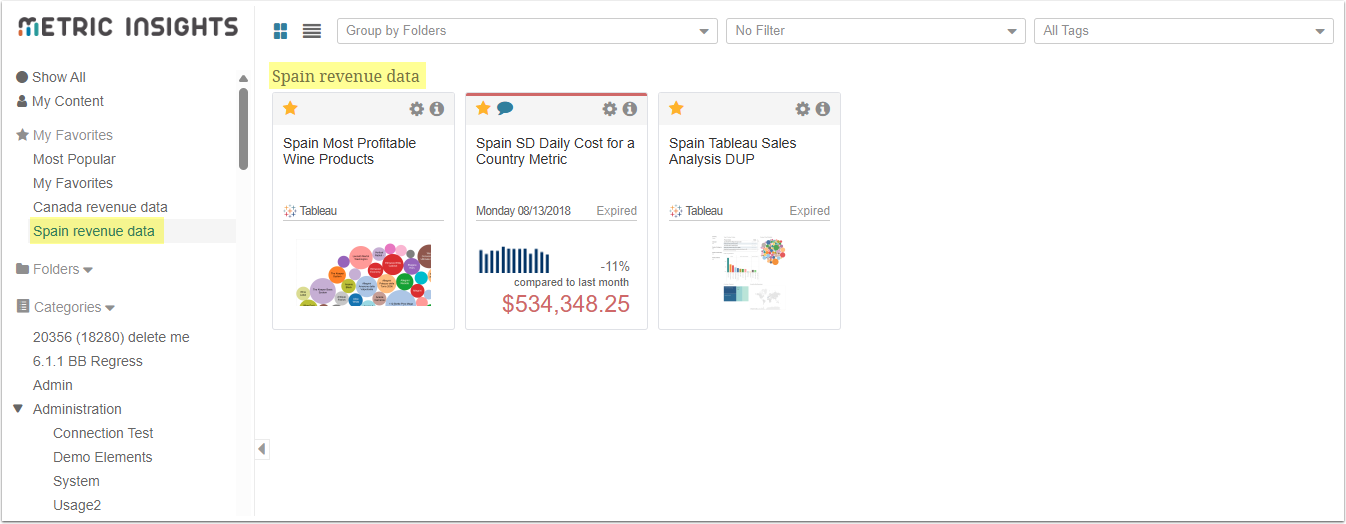Open settings gear on Spain Most Profitable Wine tile
This screenshot has width=1346, height=524.
(x=417, y=109)
